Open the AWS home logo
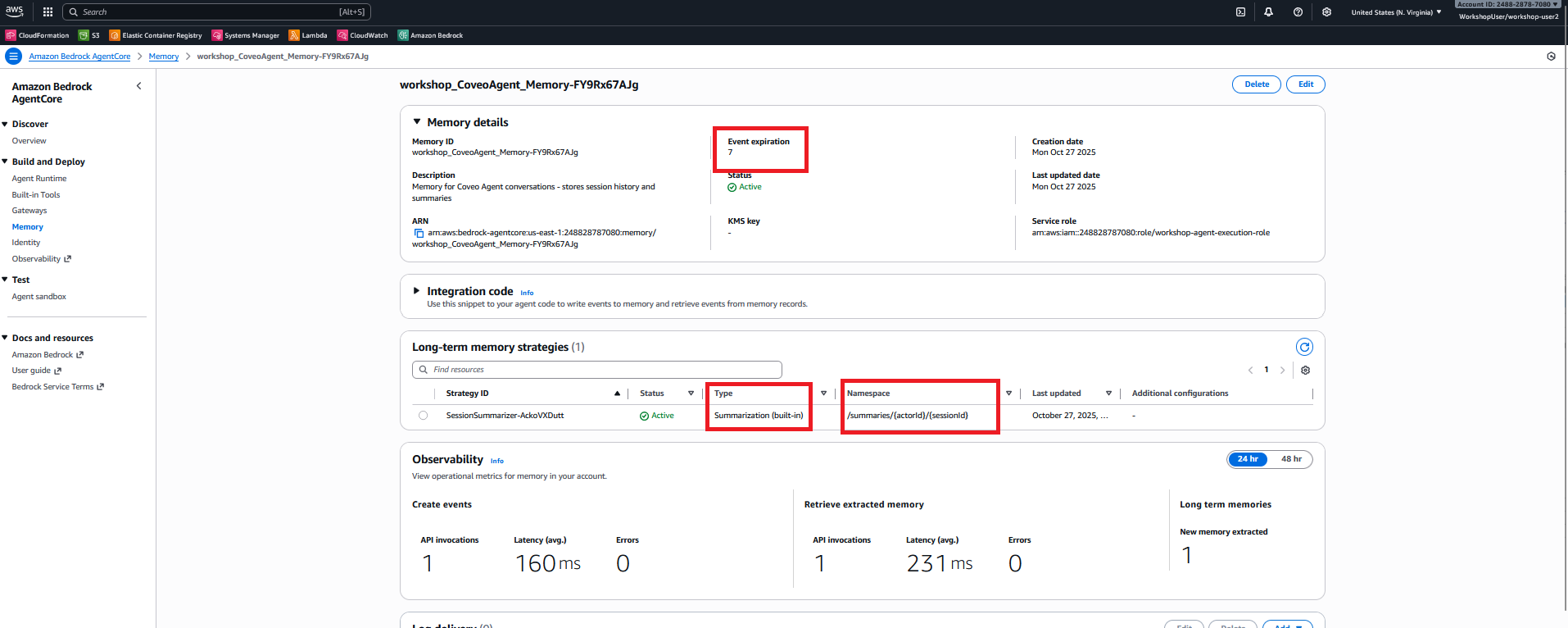Screen dimensions: 1568x628 [15, 11]
